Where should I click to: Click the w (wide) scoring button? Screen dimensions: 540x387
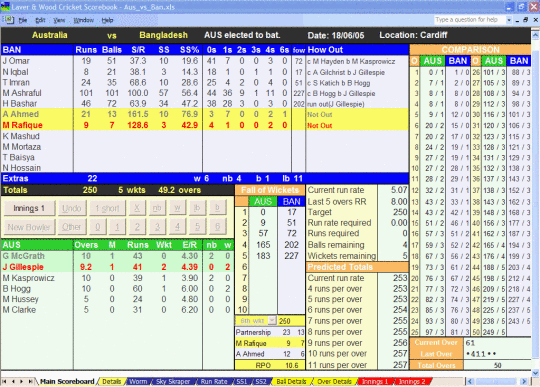(x=177, y=208)
